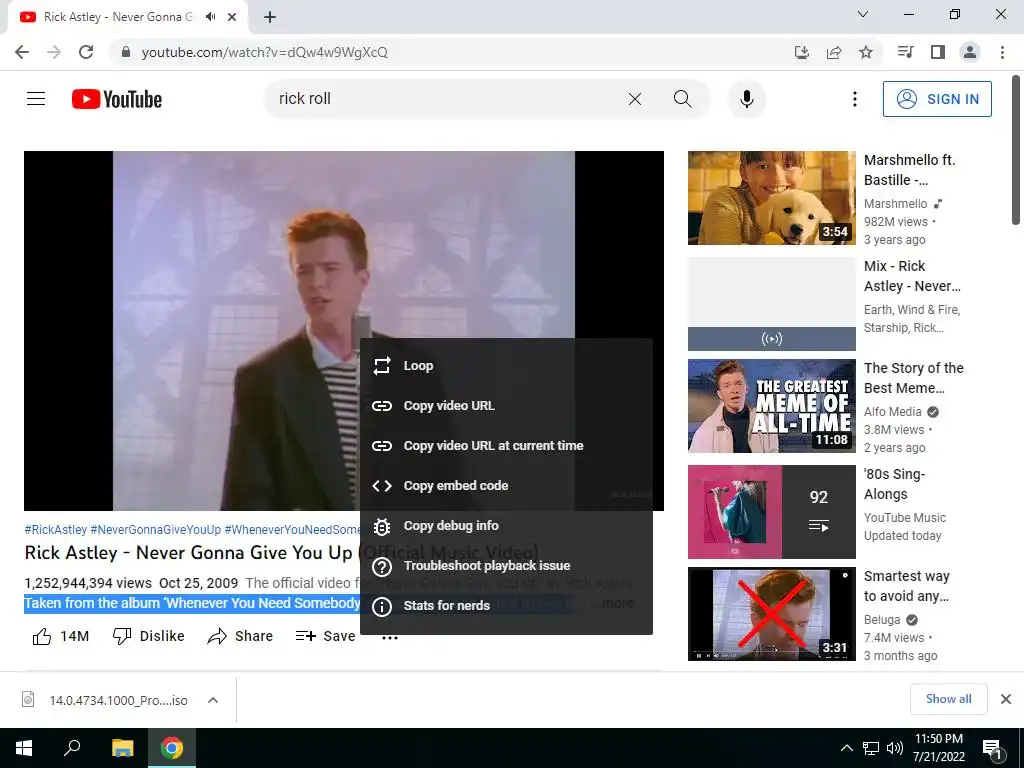Click Show all downloads
This screenshot has height=768, width=1024.
[948, 699]
